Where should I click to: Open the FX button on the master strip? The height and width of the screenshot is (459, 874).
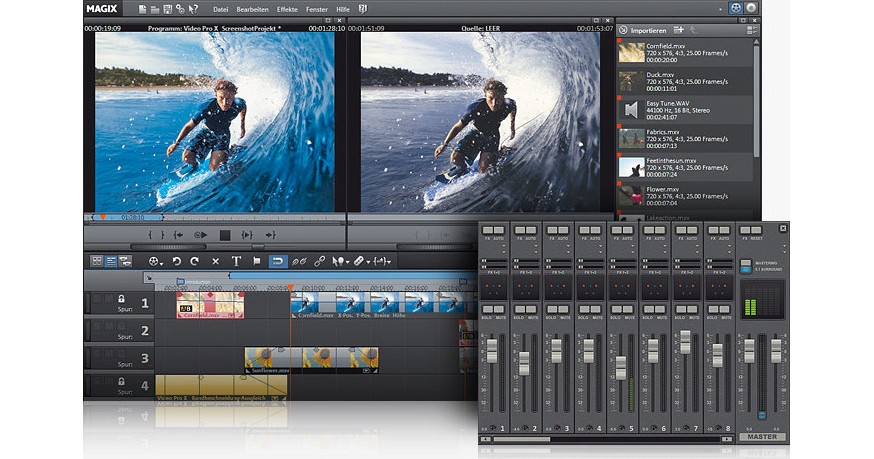point(745,230)
